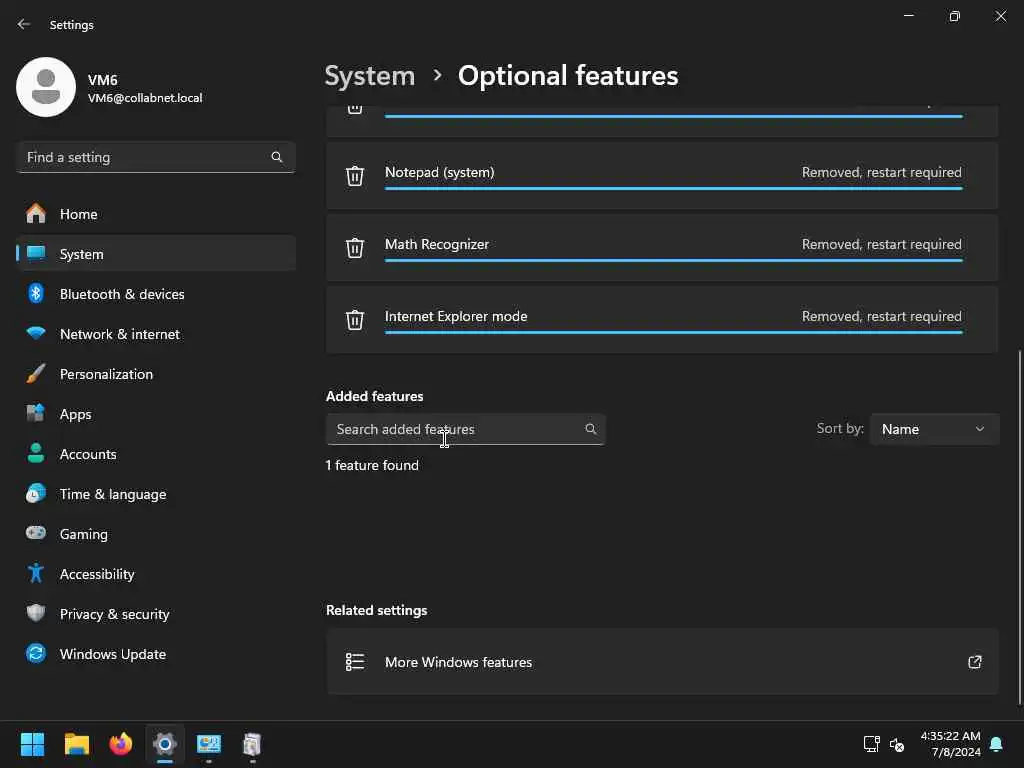Open More Windows features

(x=662, y=662)
